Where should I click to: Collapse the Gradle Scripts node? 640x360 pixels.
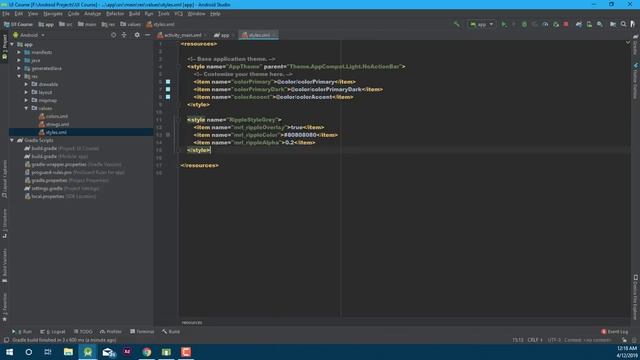[12, 140]
